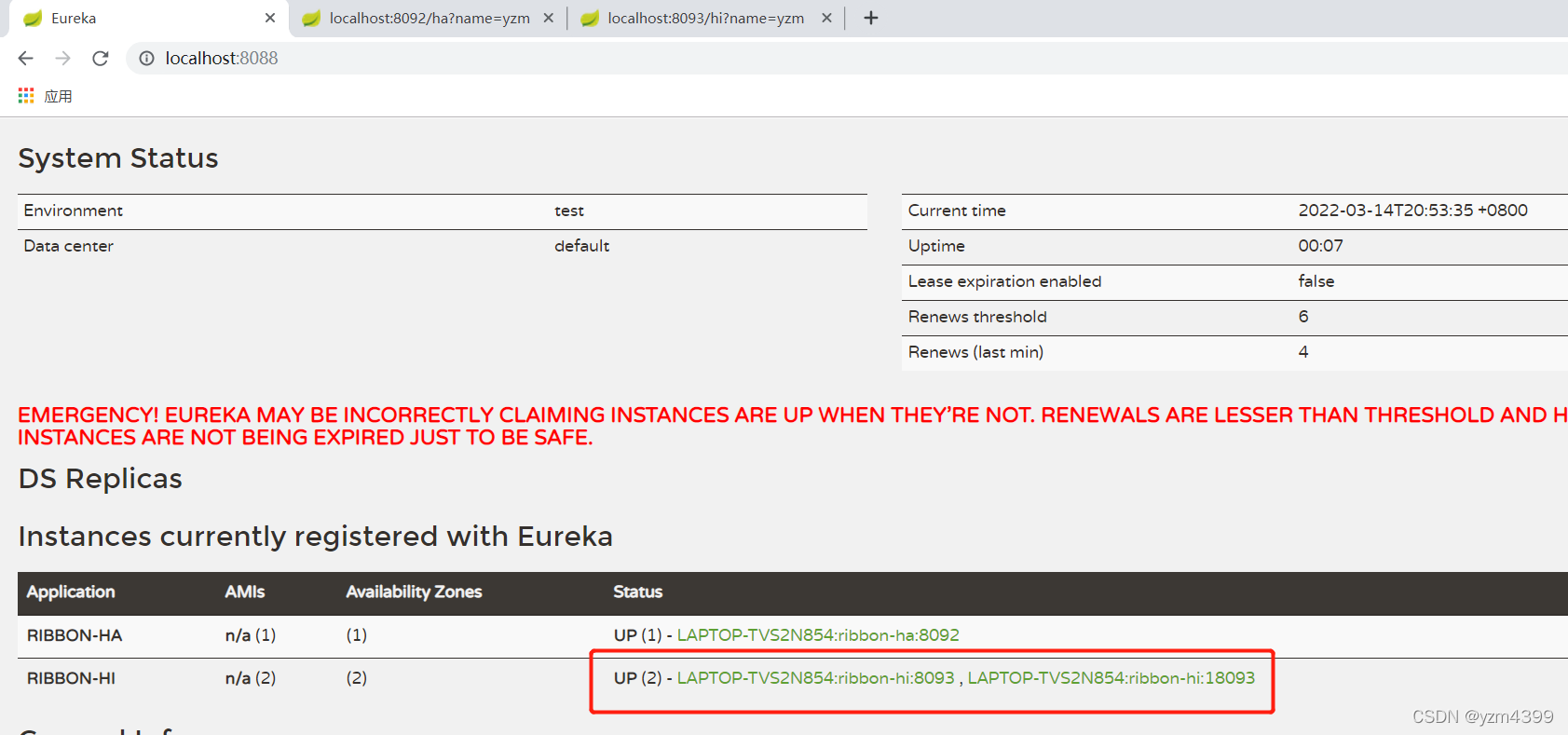The image size is (1568, 735).
Task: Click the RIBBON-HA application cell
Action: (75, 635)
